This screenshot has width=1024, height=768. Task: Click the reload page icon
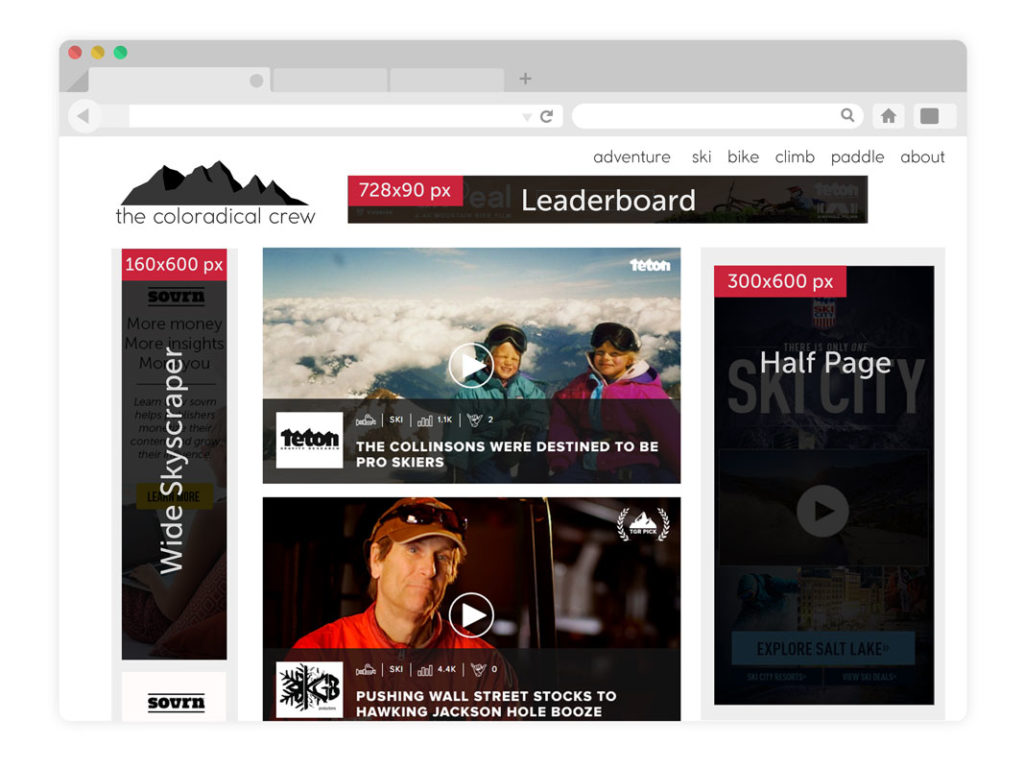pyautogui.click(x=547, y=116)
